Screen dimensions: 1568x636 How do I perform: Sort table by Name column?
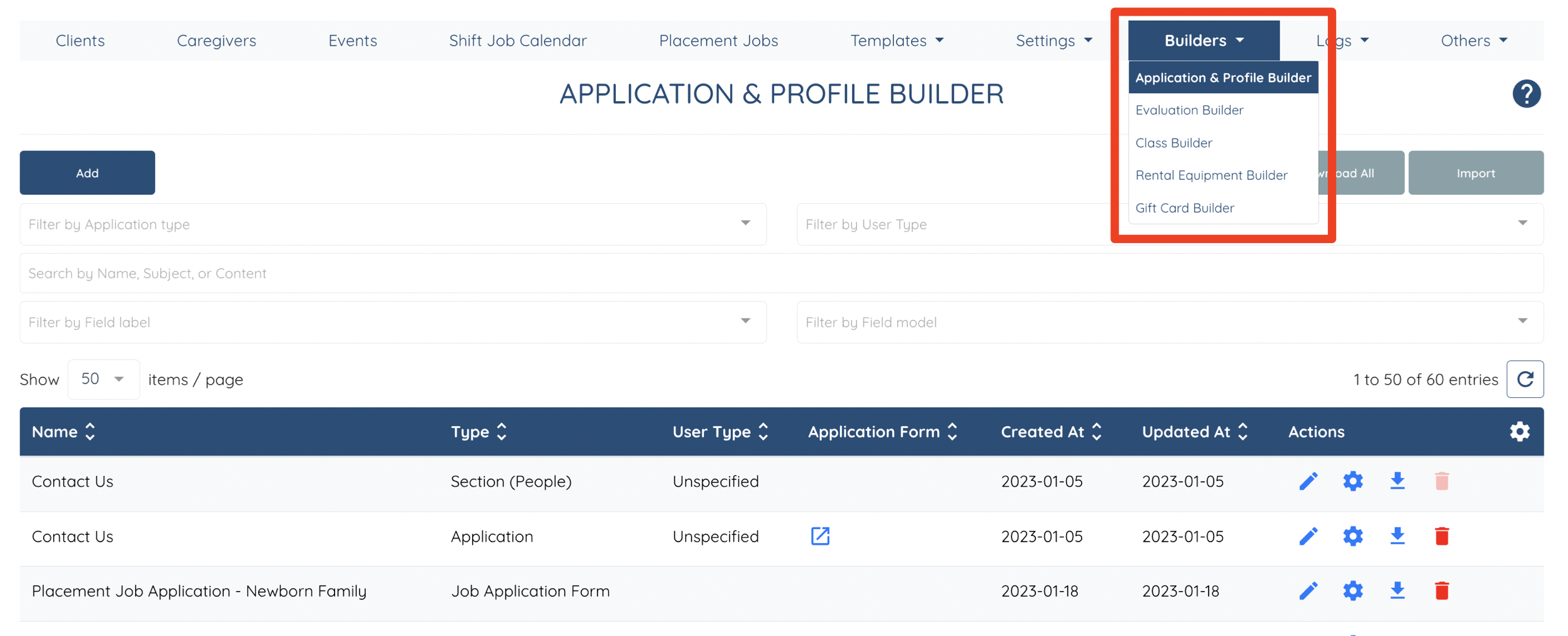pos(63,432)
